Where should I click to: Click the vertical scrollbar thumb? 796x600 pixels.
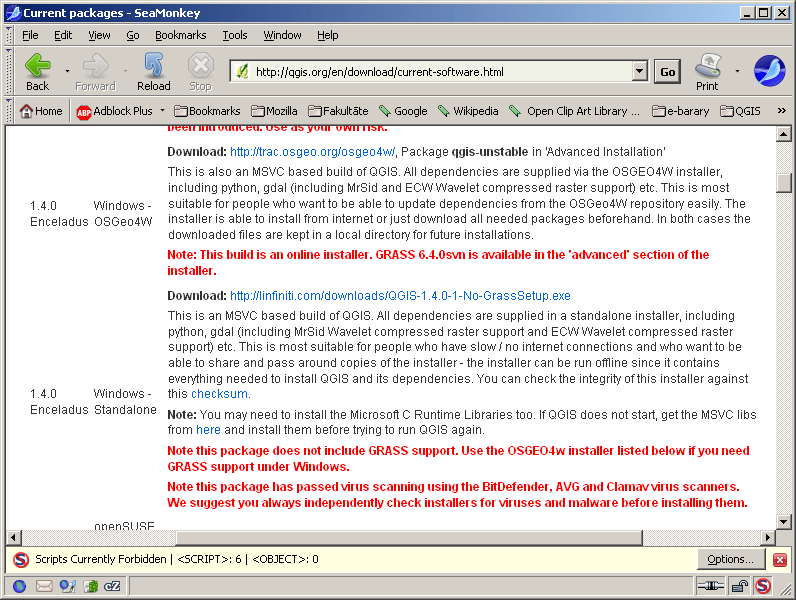(x=784, y=183)
